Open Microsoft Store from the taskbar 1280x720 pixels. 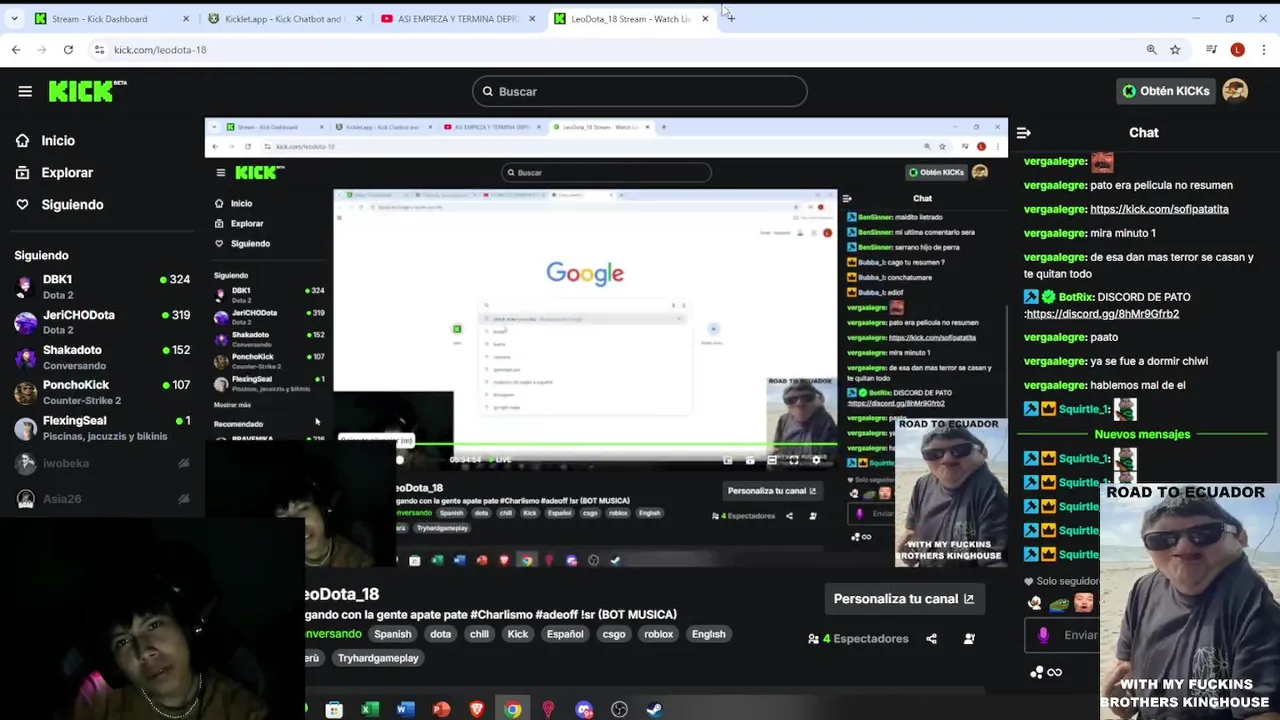(x=334, y=710)
